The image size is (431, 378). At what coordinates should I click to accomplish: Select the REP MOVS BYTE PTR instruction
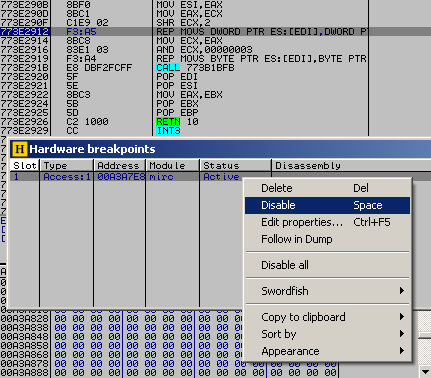(261, 59)
